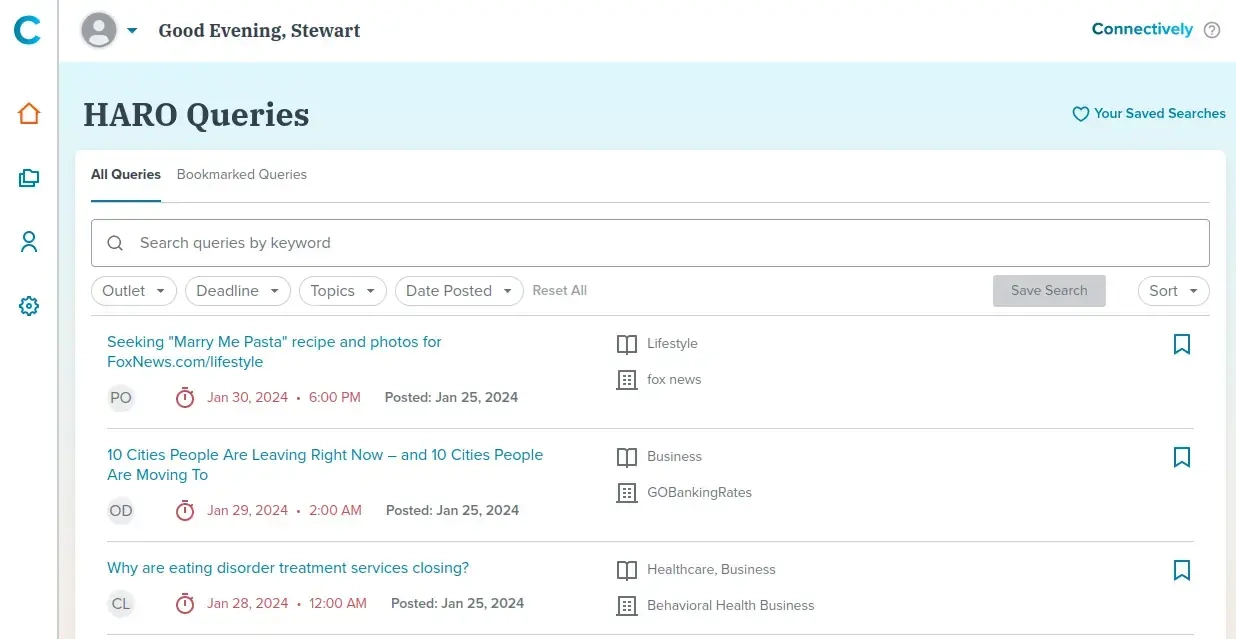Image resolution: width=1236 pixels, height=639 pixels.
Task: Open the settings gear in sidebar
Action: coord(29,306)
